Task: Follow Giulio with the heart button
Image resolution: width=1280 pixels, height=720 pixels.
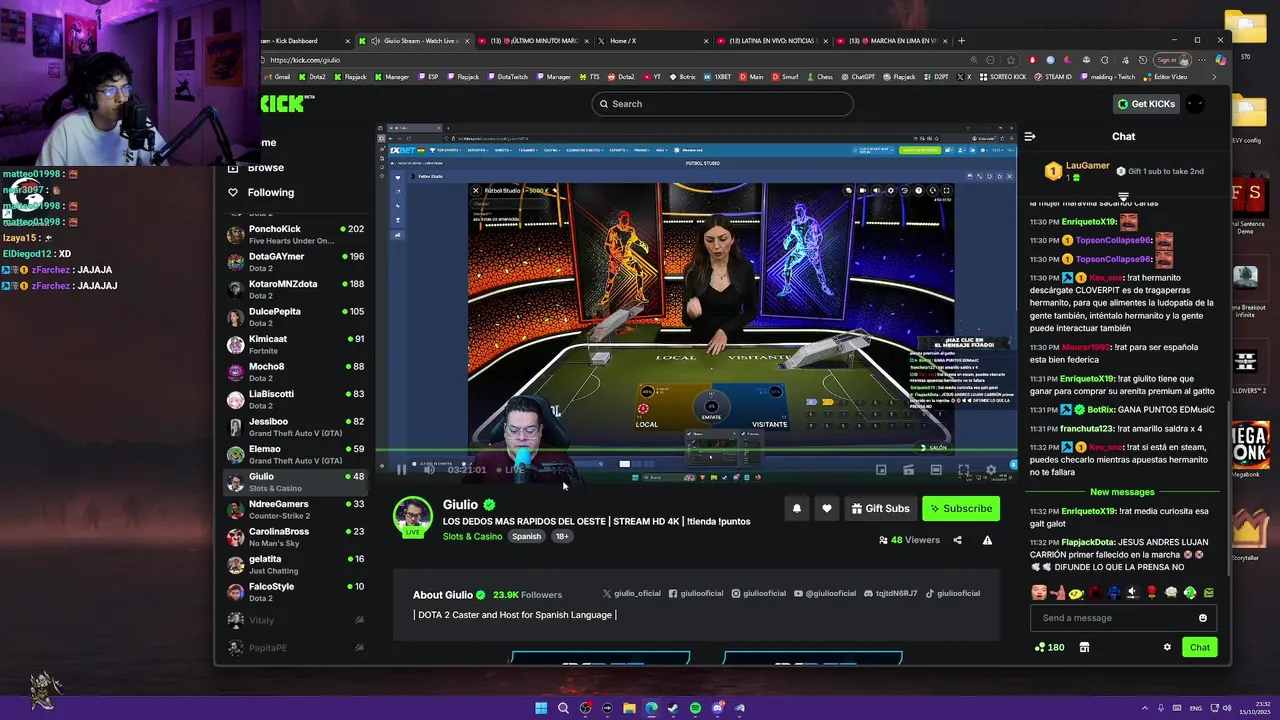Action: [826, 508]
